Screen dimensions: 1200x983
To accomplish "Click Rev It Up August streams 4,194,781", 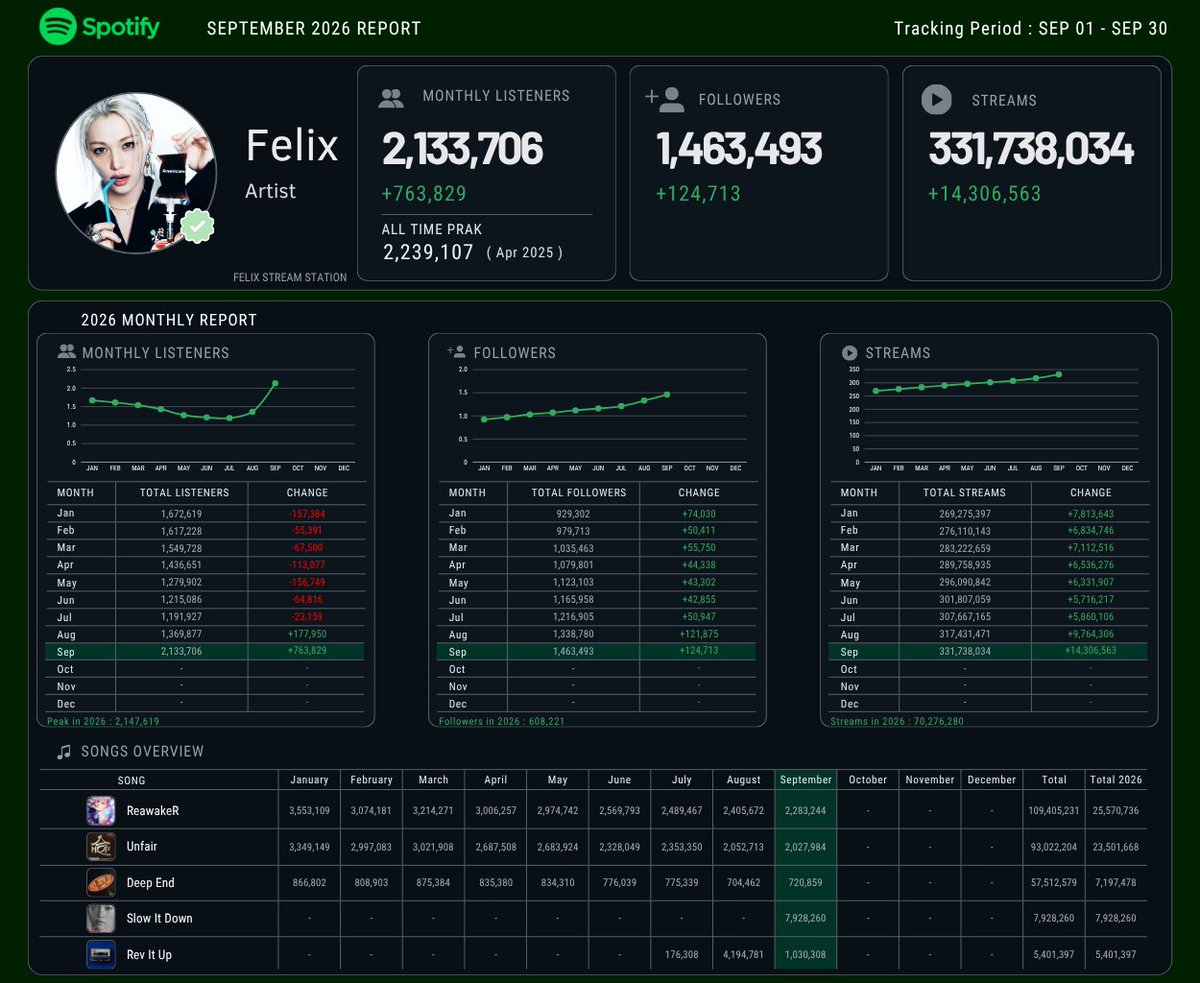I will pyautogui.click(x=744, y=954).
